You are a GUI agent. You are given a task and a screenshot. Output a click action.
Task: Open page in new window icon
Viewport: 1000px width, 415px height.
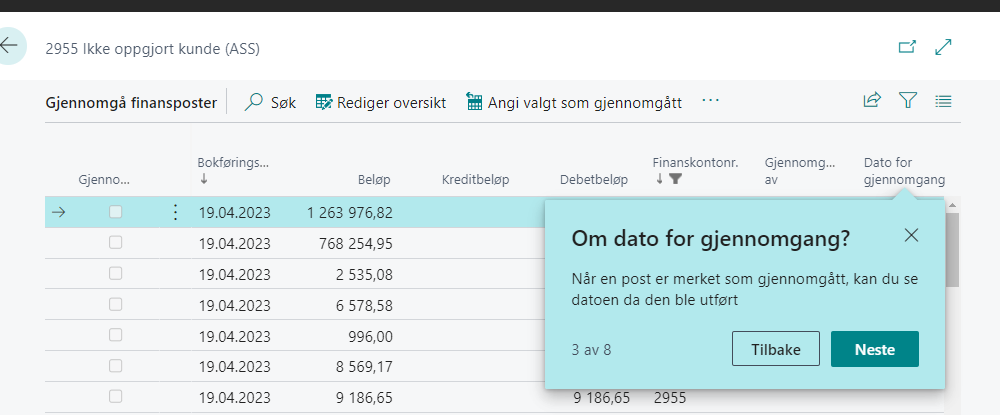point(907,47)
